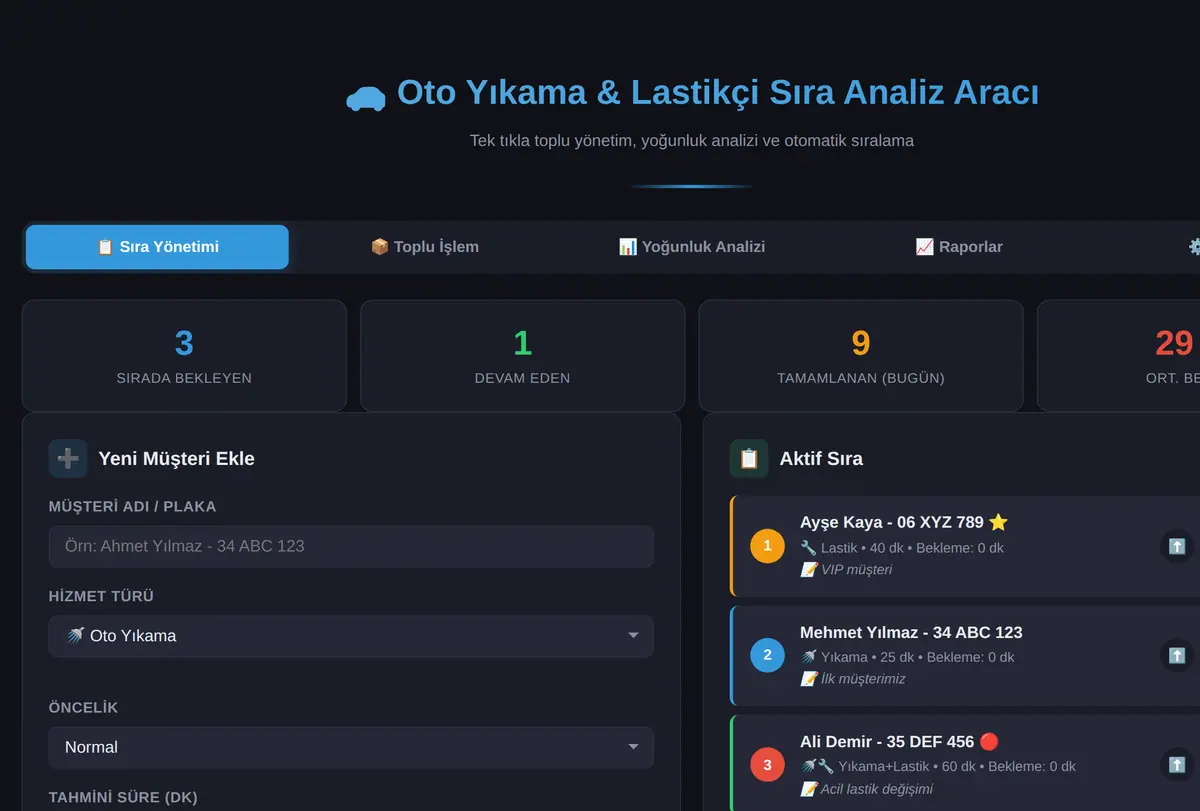Screen dimensions: 1200x811
Task: Open the Öncelik dropdown showing Normal
Action: pos(351,747)
